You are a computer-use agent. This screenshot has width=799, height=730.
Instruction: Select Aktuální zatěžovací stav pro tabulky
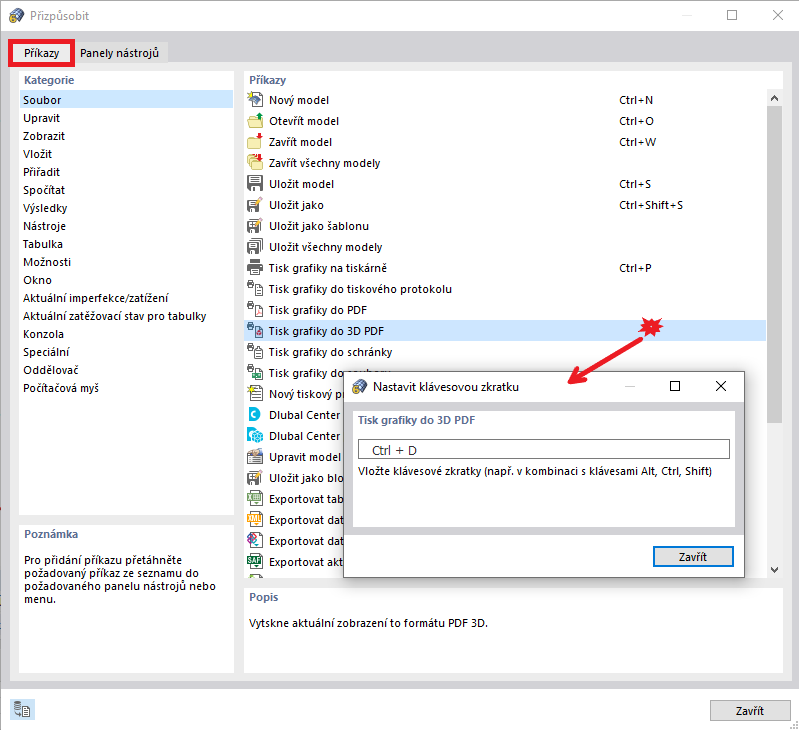(126, 316)
